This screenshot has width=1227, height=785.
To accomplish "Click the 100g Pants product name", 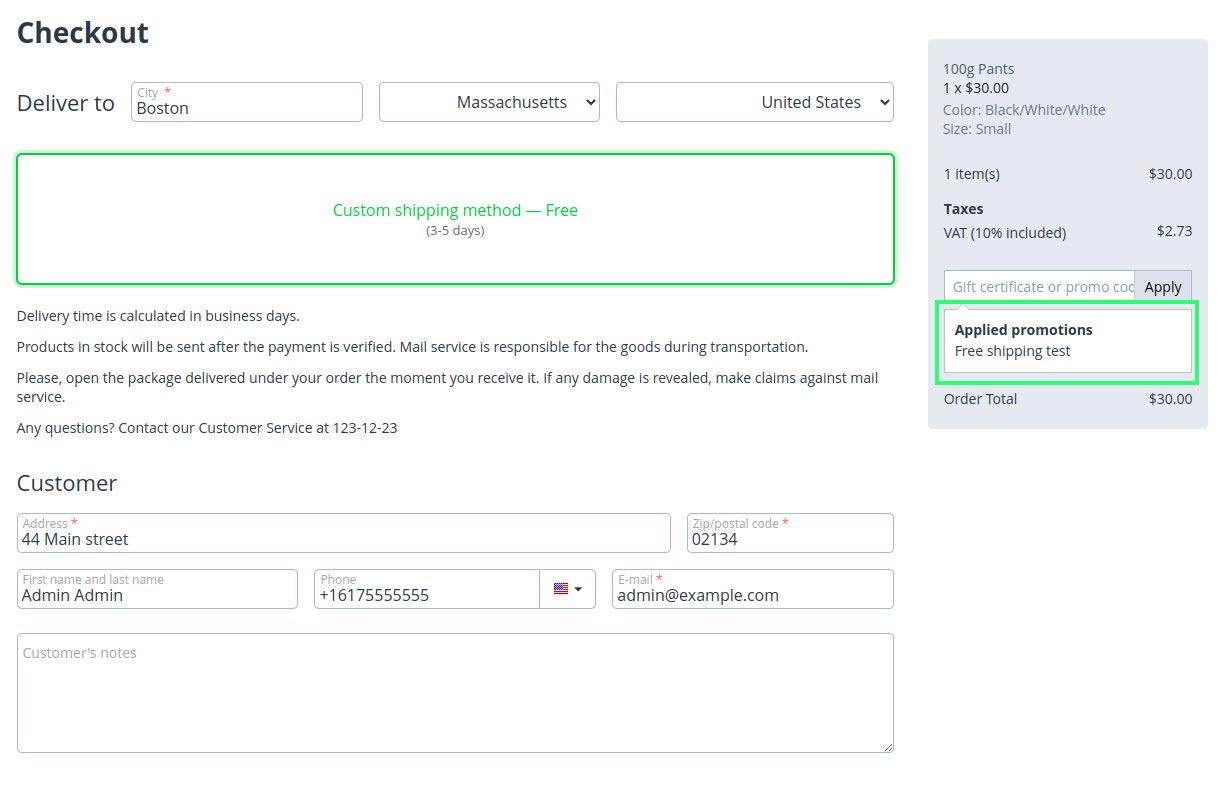I will (x=979, y=69).
